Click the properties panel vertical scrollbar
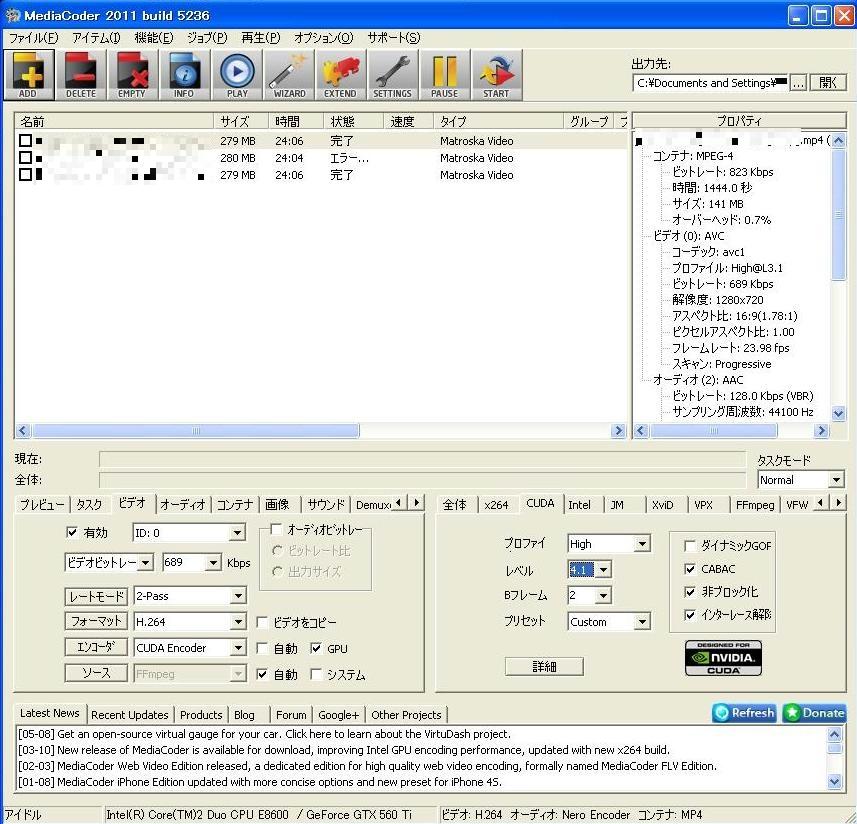This screenshot has width=857, height=824. [838, 276]
